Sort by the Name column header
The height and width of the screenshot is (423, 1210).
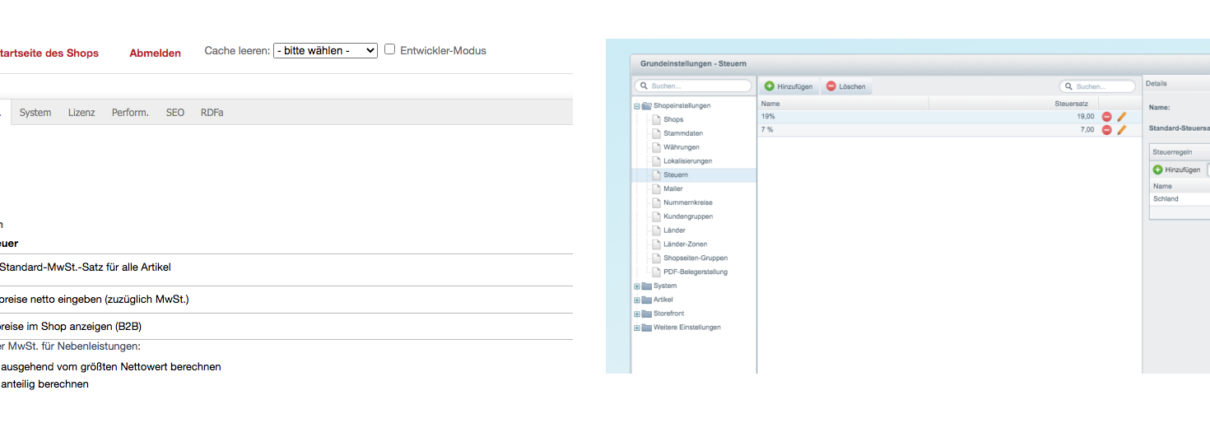(843, 103)
